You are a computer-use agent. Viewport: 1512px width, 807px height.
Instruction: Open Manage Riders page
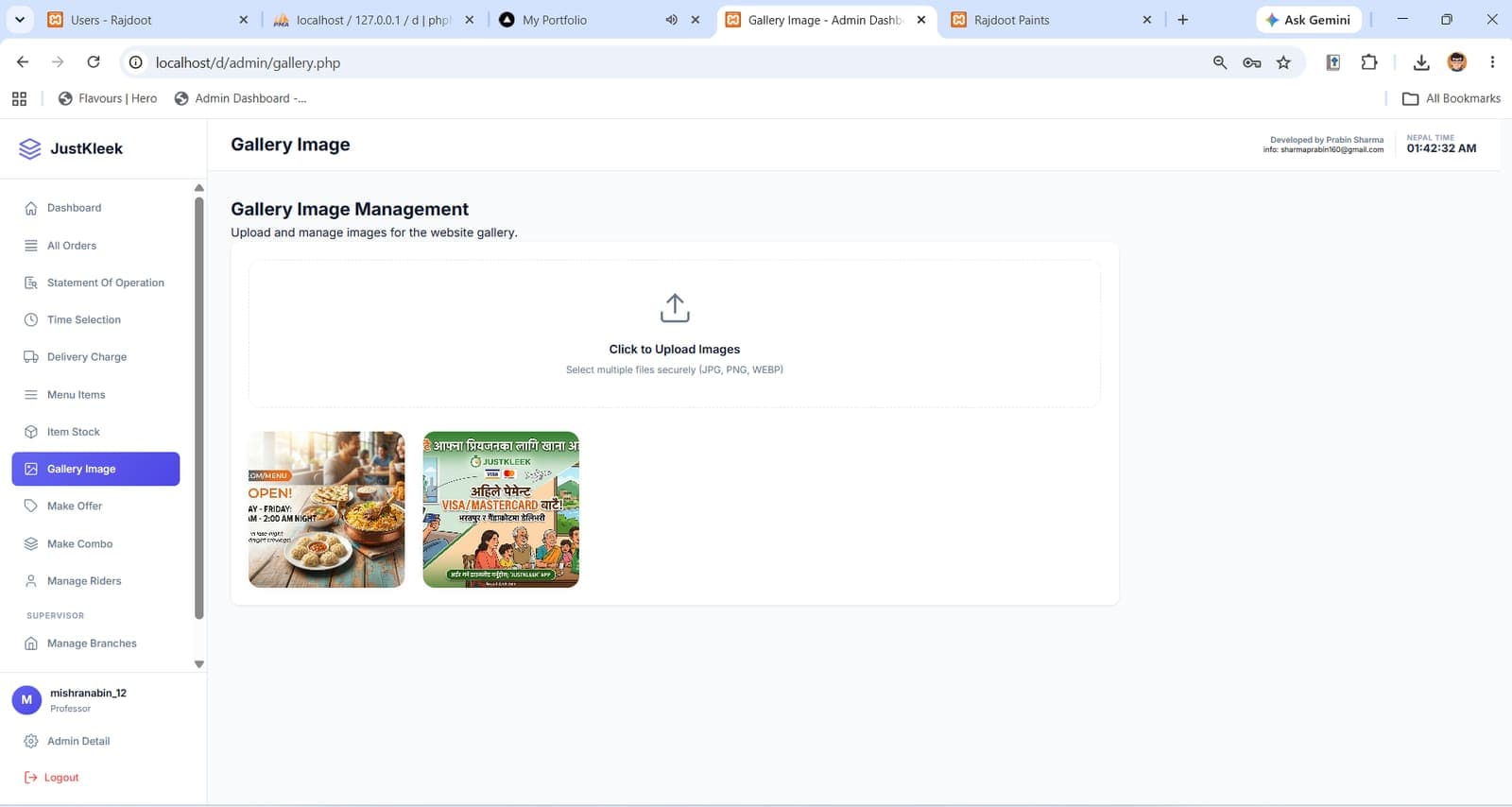pos(95,581)
